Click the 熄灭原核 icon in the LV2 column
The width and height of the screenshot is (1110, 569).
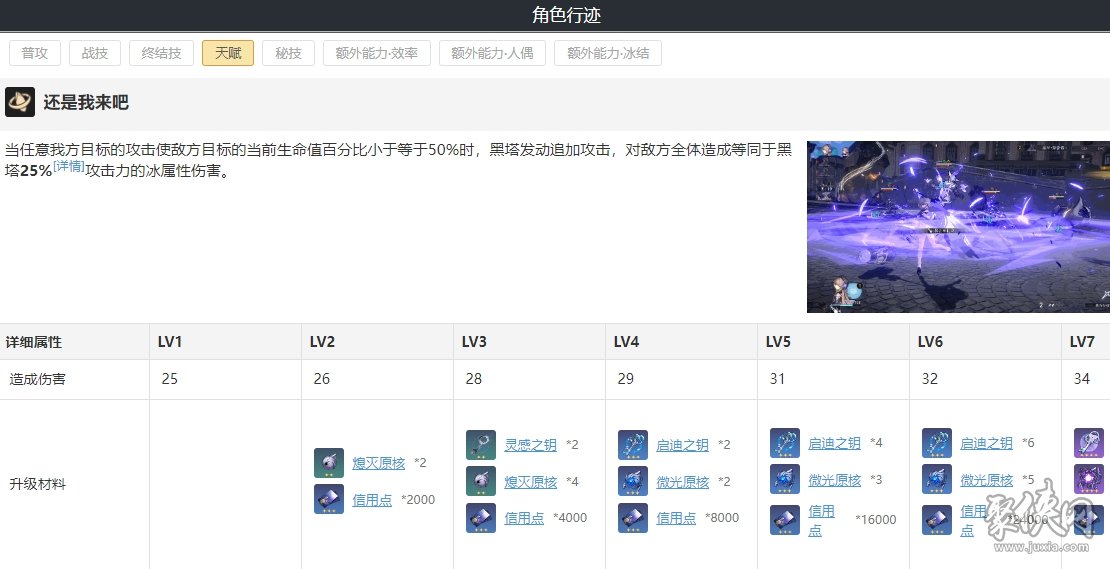point(329,463)
